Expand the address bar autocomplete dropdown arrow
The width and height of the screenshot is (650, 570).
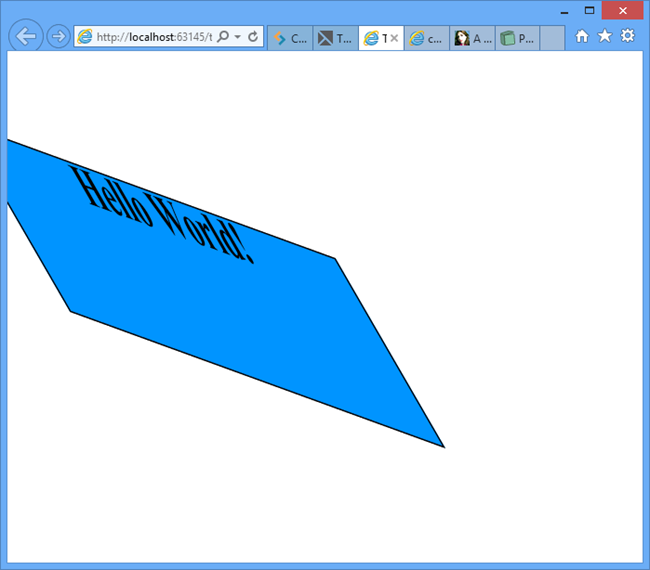238,37
